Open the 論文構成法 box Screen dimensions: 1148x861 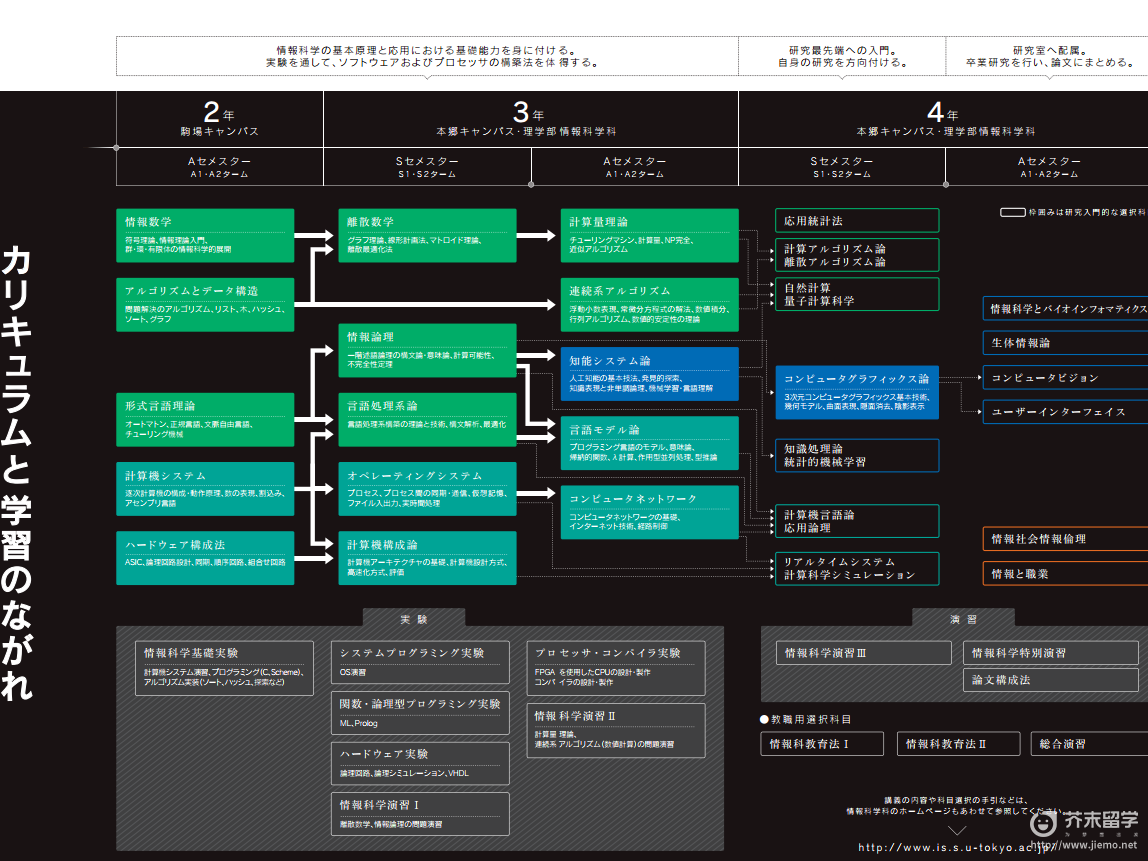[x=1051, y=680]
